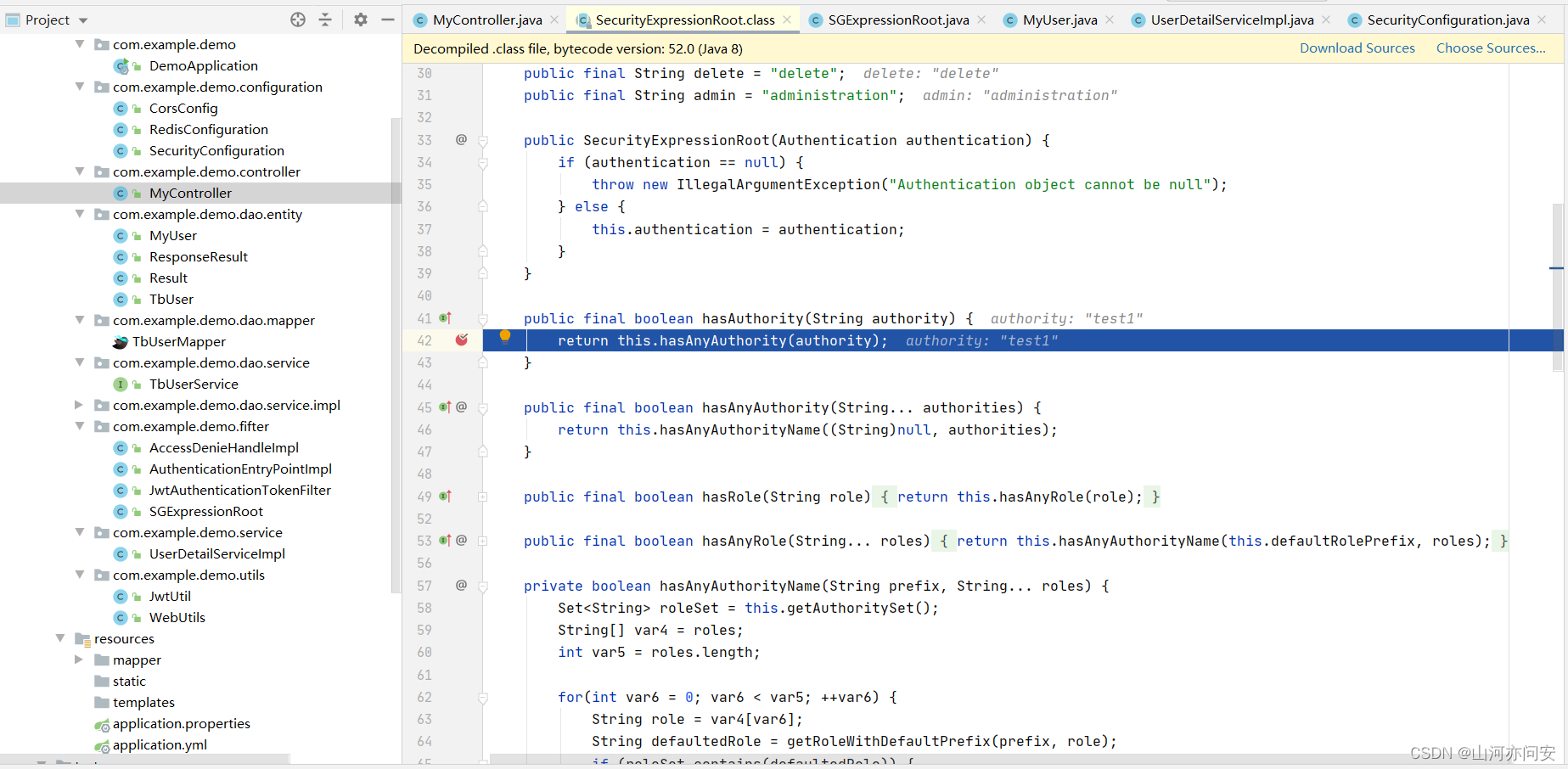Screen dimensions: 1568x769
Task: Click the Download Sources link
Action: [x=1357, y=48]
